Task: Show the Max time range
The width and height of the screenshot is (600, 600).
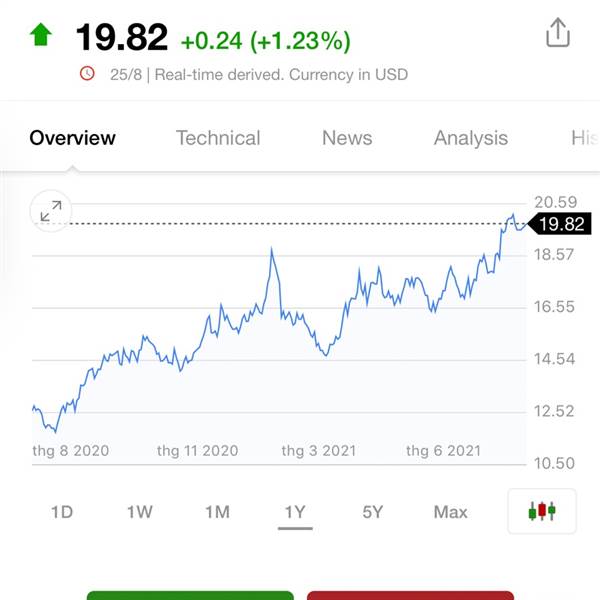Action: 450,512
